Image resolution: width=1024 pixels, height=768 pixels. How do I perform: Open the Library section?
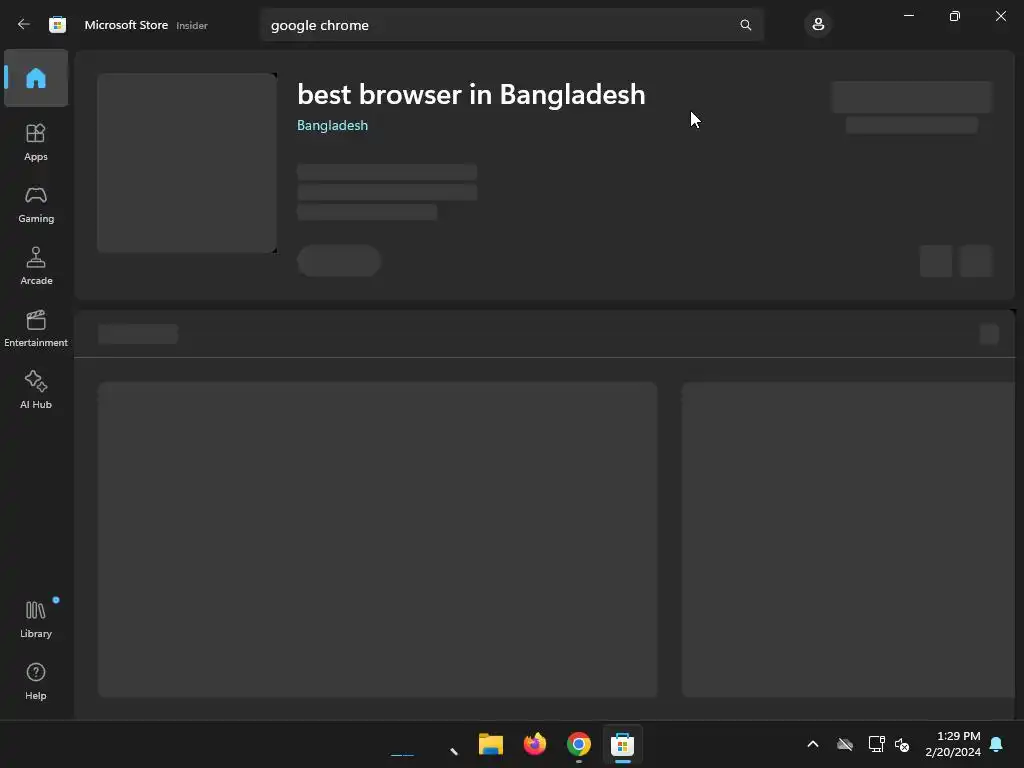pos(36,619)
